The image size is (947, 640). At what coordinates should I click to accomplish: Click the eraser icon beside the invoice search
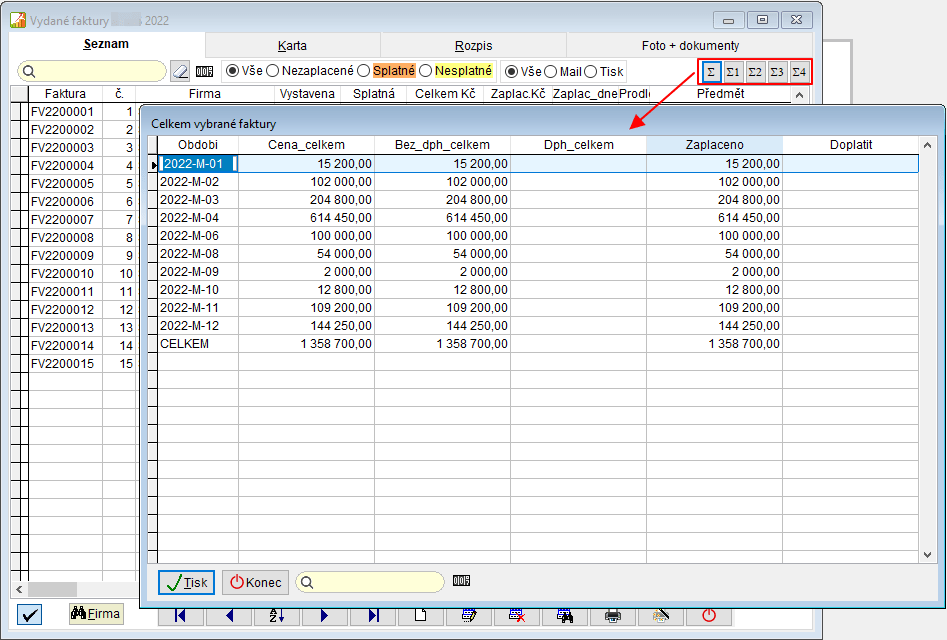click(180, 71)
